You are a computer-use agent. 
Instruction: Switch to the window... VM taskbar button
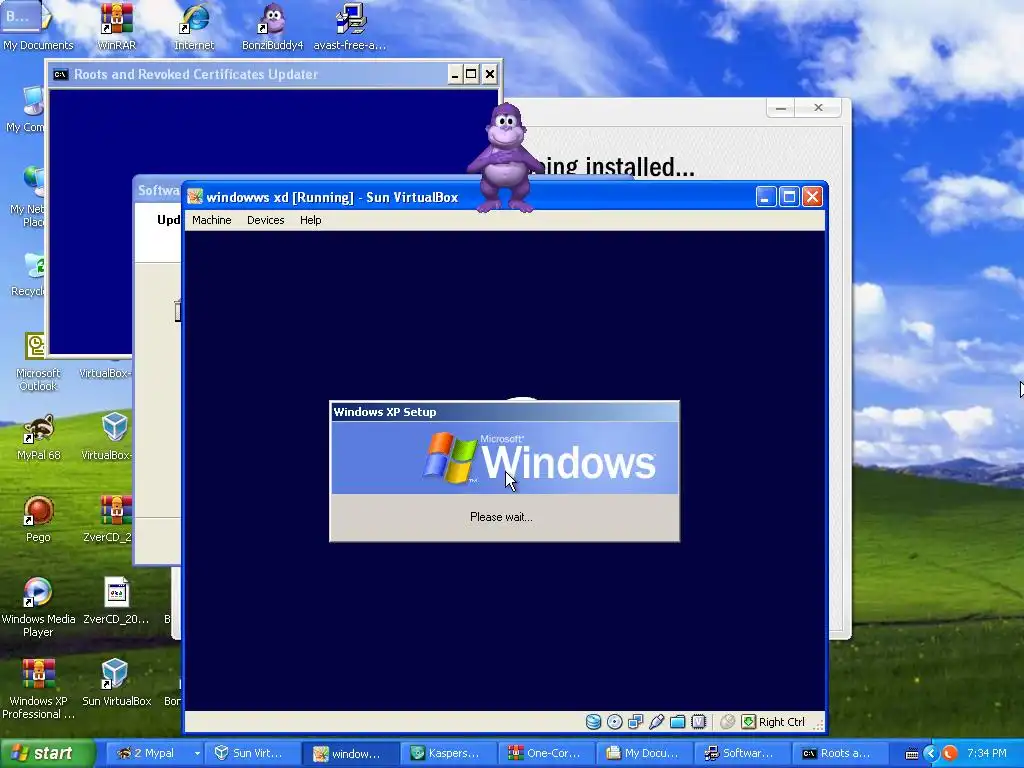[350, 754]
